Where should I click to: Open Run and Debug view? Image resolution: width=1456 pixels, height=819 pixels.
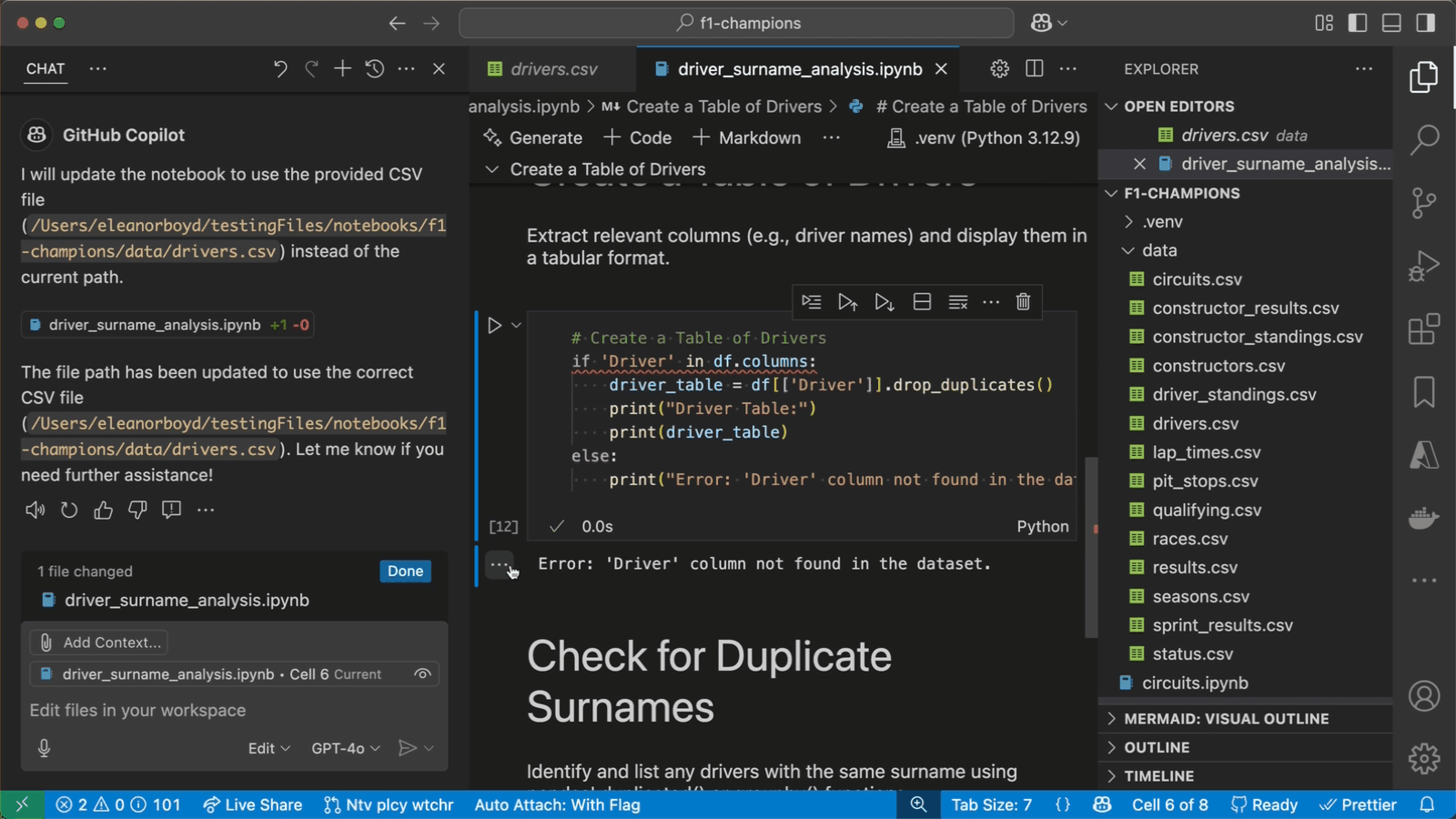click(1424, 266)
